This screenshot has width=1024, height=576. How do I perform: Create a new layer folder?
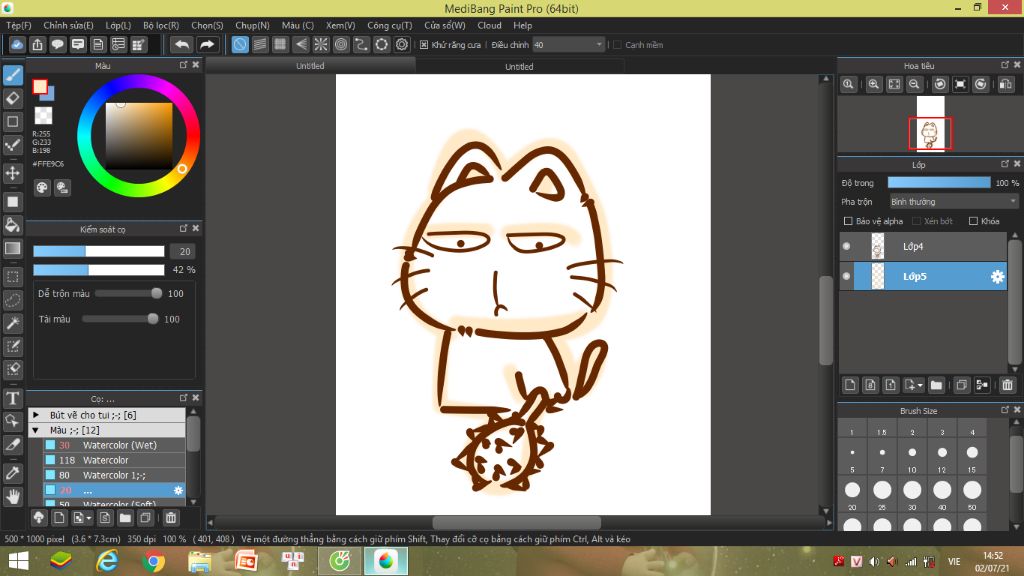point(936,385)
